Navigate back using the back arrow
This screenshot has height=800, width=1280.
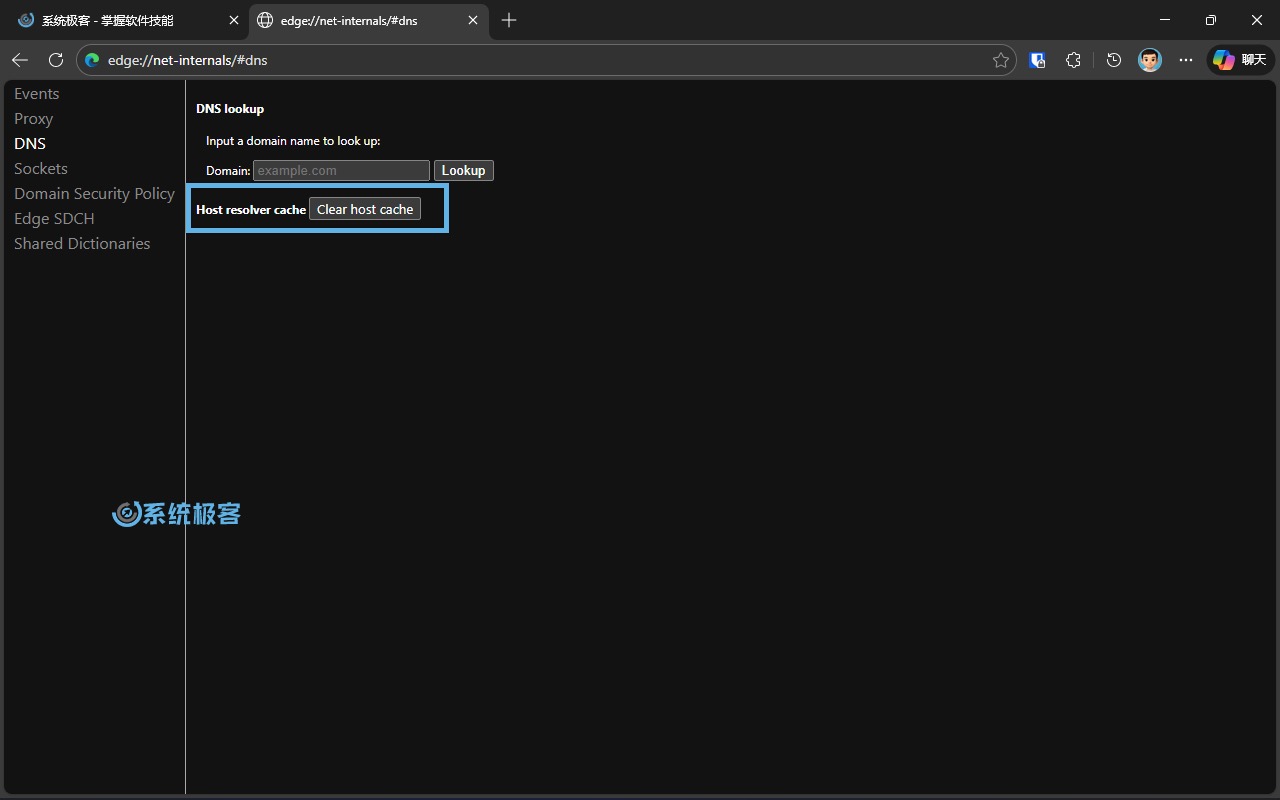pyautogui.click(x=19, y=59)
